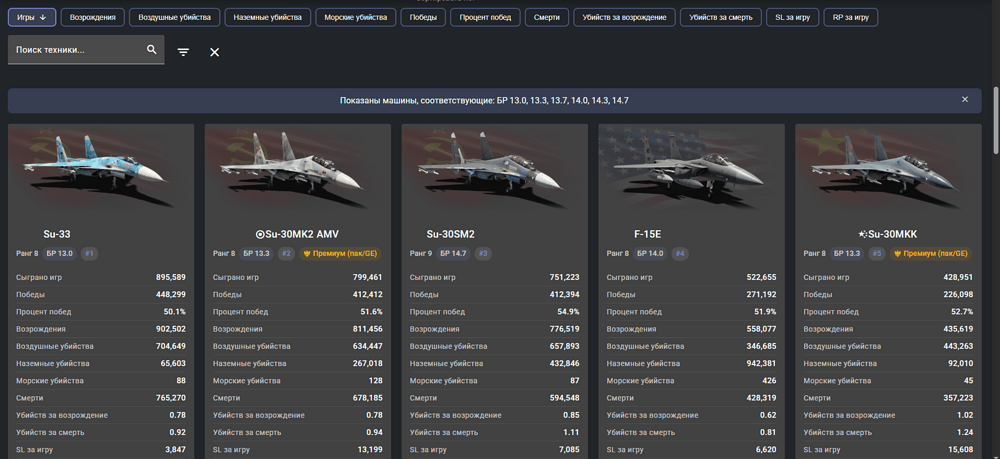Select the SL за игру sort chip
Screen dimensions: 1000x459
793,17
